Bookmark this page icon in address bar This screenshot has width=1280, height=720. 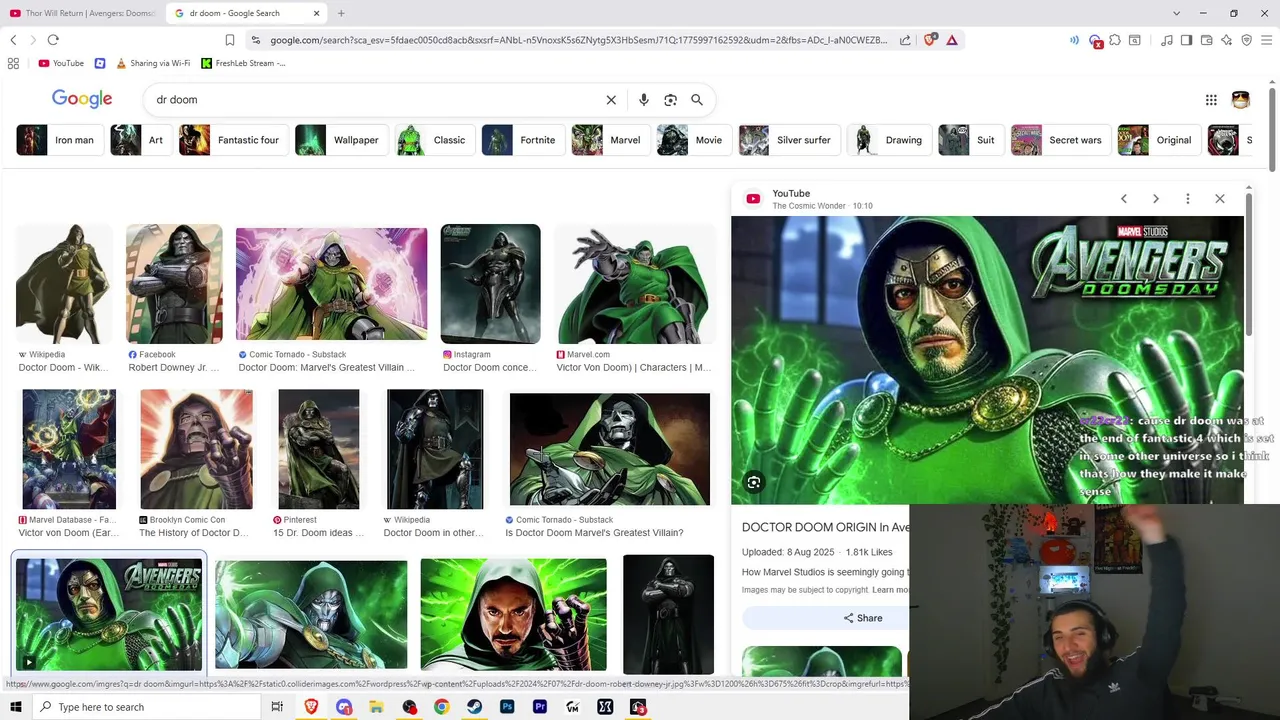pos(230,40)
